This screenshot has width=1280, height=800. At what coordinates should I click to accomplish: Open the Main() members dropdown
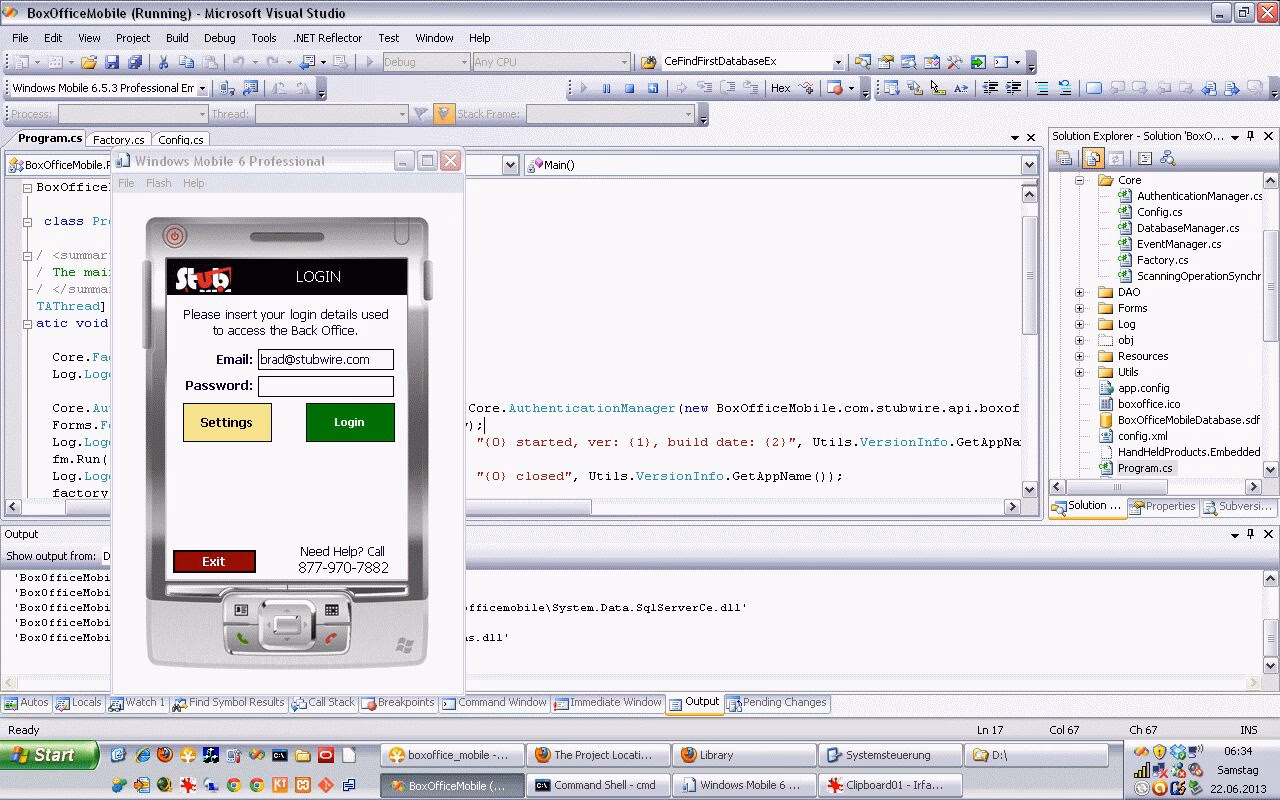click(1029, 165)
